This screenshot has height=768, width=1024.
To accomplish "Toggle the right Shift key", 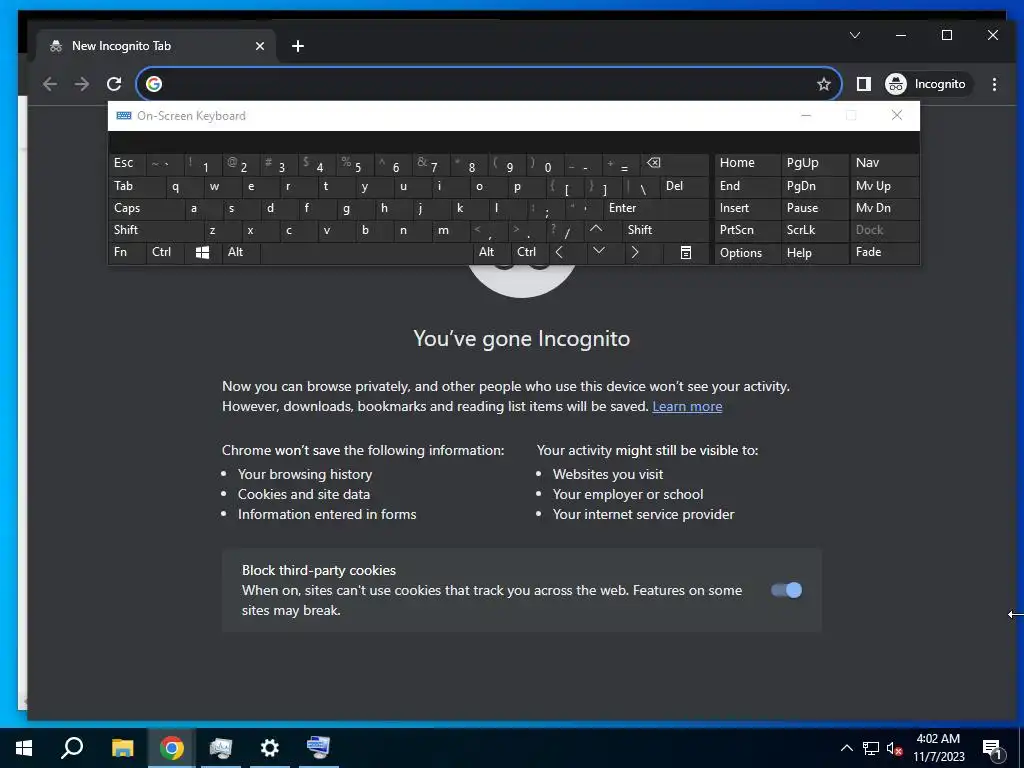I will coord(665,230).
